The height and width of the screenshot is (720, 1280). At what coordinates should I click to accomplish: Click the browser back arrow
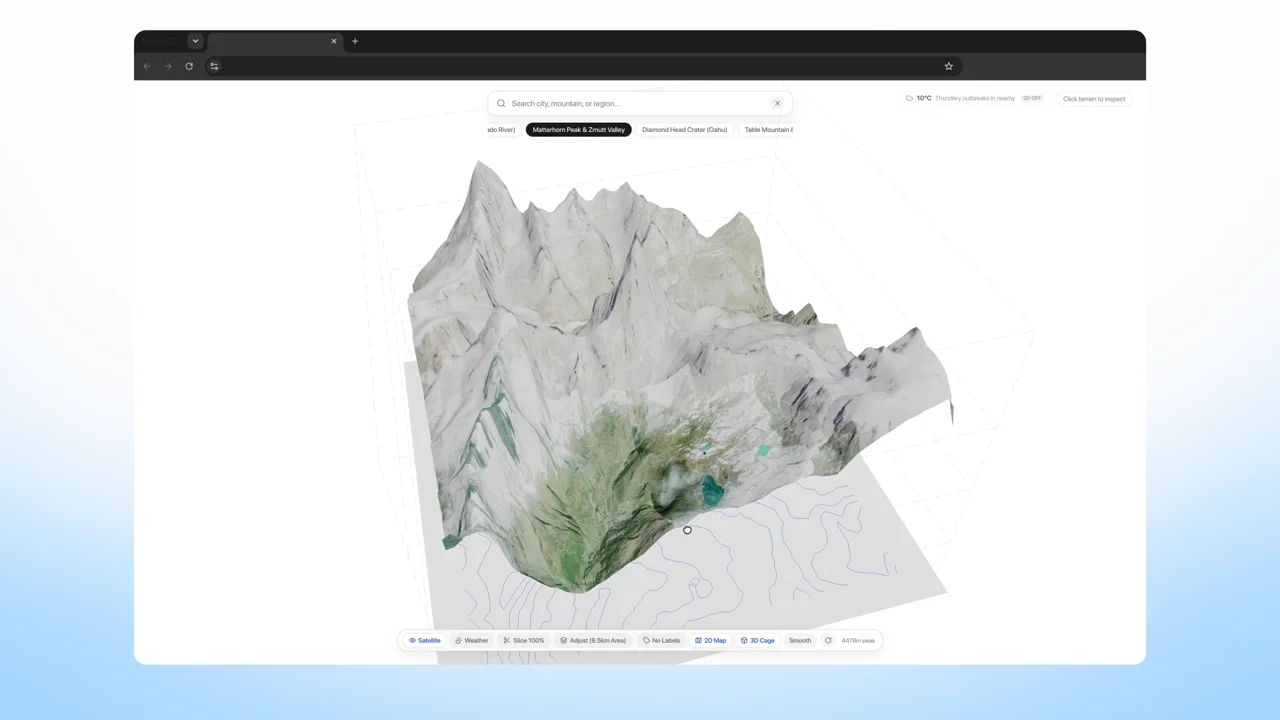147,66
